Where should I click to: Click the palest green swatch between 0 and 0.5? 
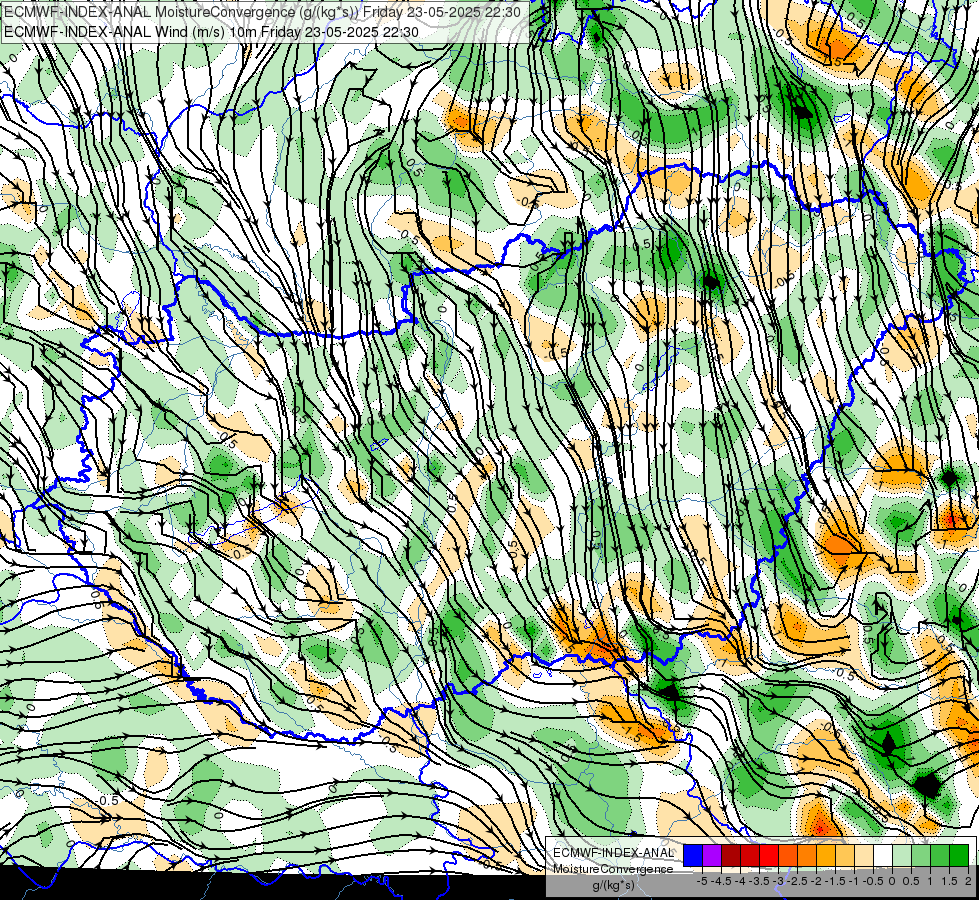[x=902, y=855]
